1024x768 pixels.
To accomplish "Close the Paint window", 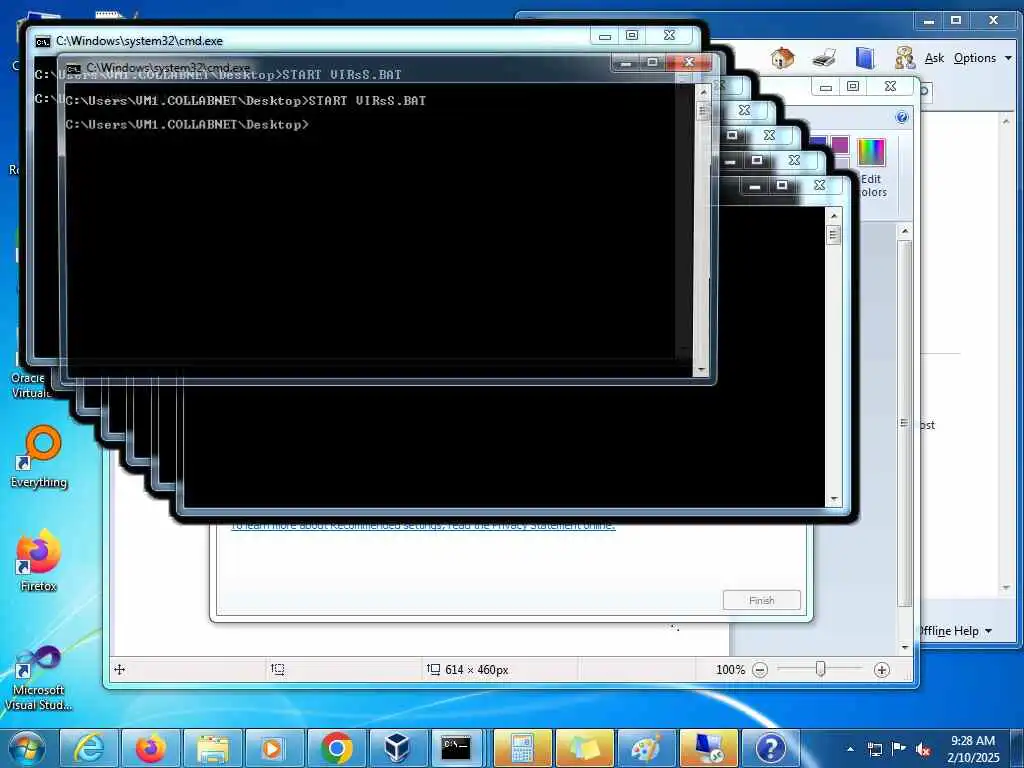I will (890, 86).
